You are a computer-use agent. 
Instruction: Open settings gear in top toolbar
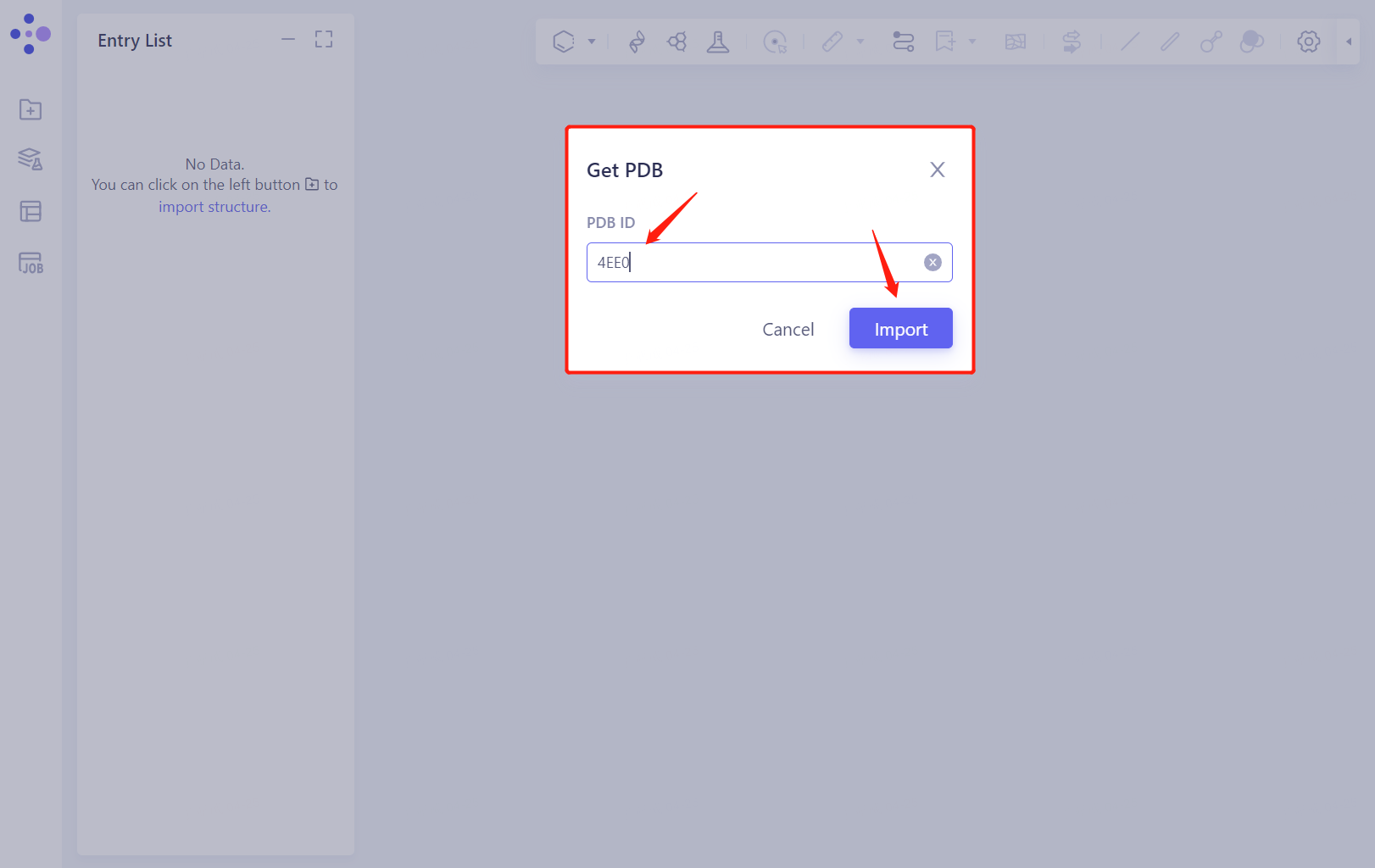pyautogui.click(x=1308, y=42)
